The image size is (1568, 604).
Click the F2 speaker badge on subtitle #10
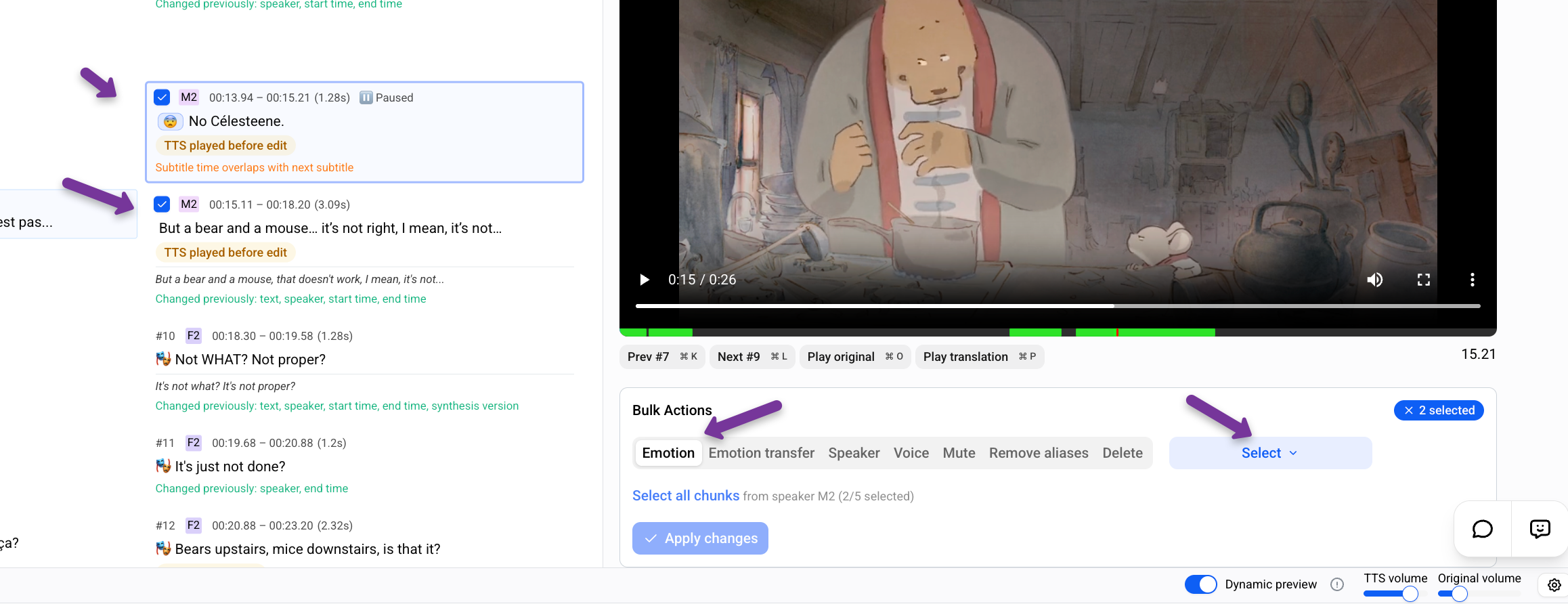pos(194,336)
